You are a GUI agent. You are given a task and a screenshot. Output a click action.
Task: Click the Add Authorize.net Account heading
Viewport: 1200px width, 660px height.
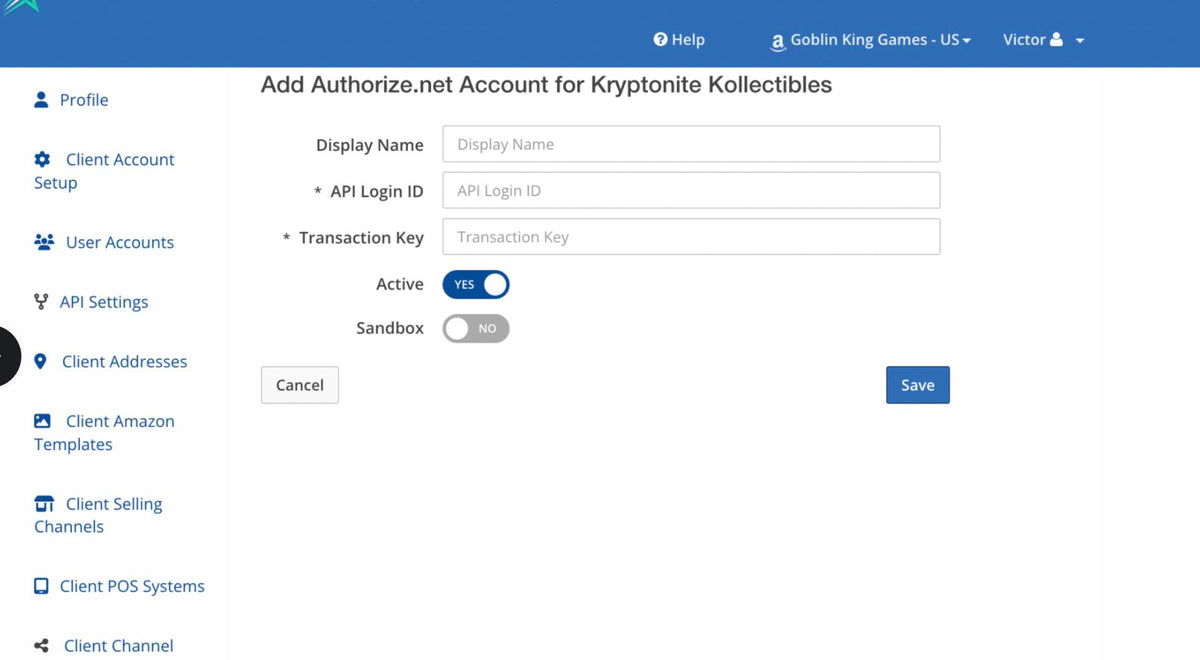(546, 85)
